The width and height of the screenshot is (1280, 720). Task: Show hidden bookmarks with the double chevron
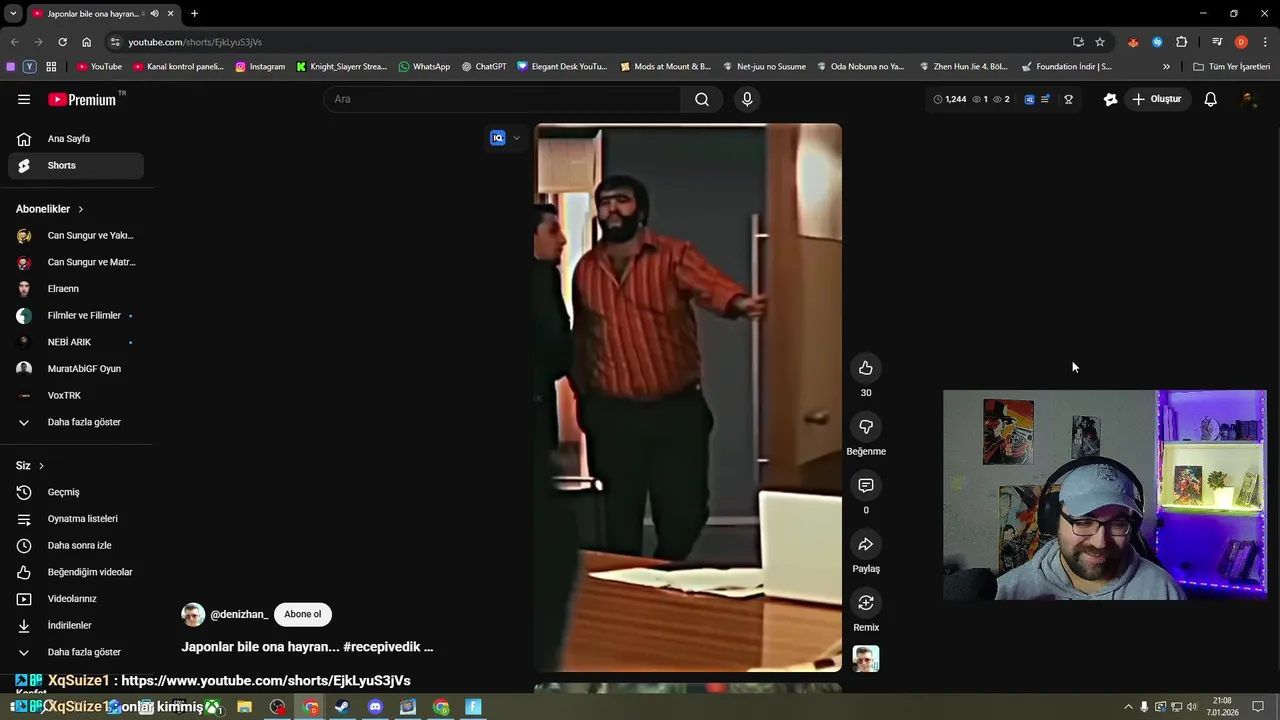(x=1166, y=67)
